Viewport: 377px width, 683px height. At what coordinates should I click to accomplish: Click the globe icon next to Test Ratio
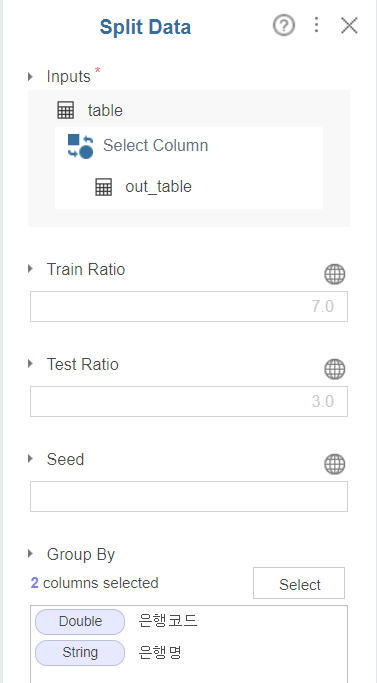(335, 369)
